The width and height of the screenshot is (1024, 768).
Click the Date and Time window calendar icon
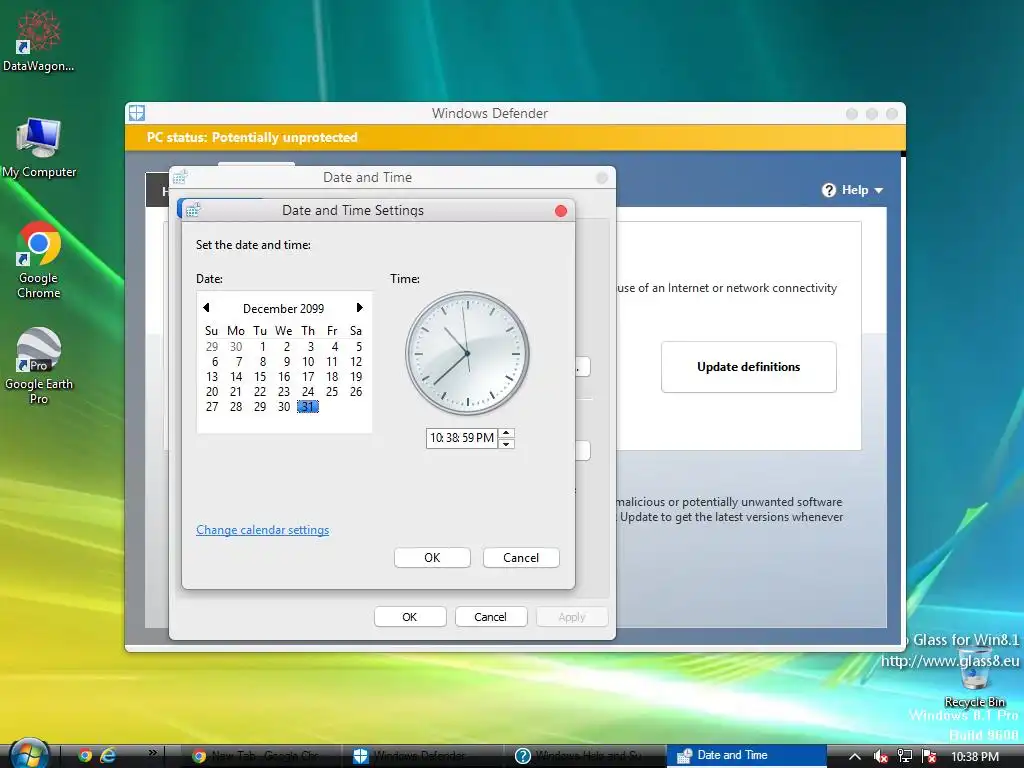click(x=181, y=177)
